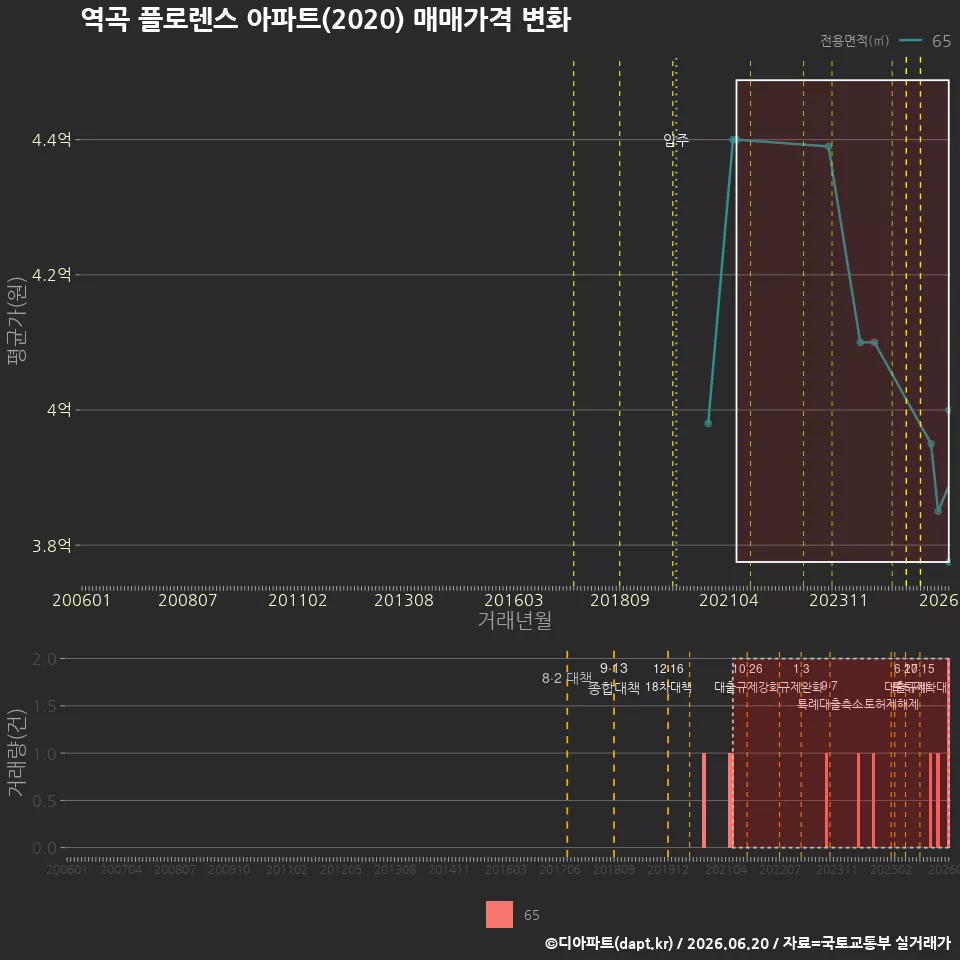
Task: Click the 1.5 label on volume axis
Action: coord(44,707)
